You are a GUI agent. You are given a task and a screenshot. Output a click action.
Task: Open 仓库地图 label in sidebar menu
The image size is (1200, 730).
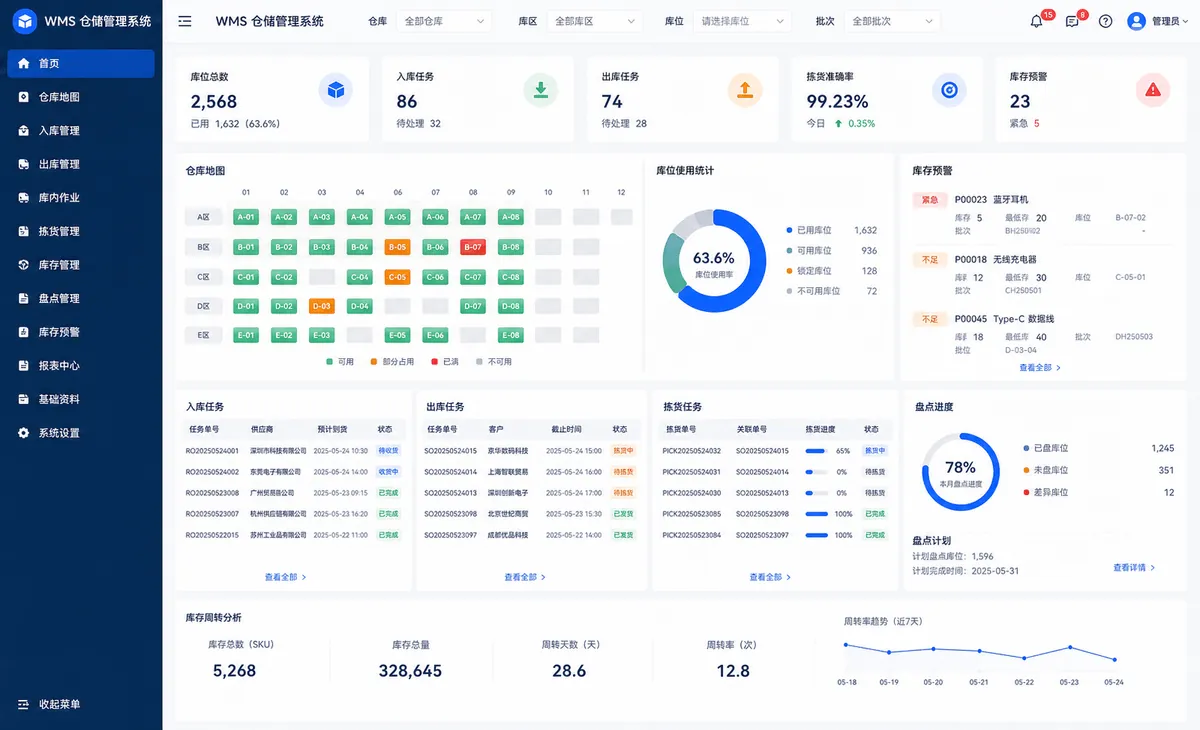(59, 97)
